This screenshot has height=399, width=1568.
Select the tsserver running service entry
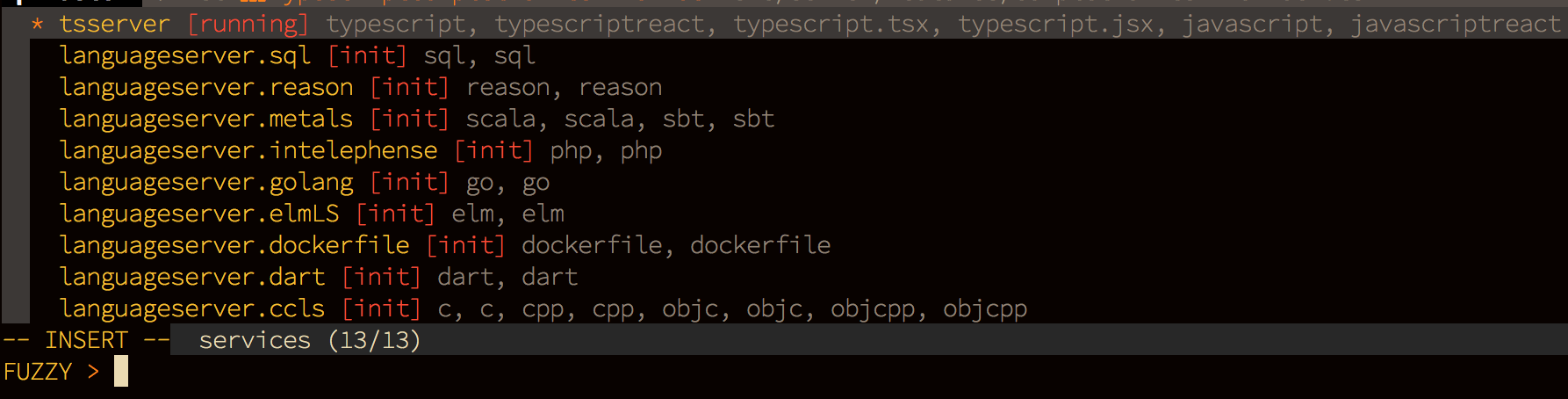click(798, 24)
